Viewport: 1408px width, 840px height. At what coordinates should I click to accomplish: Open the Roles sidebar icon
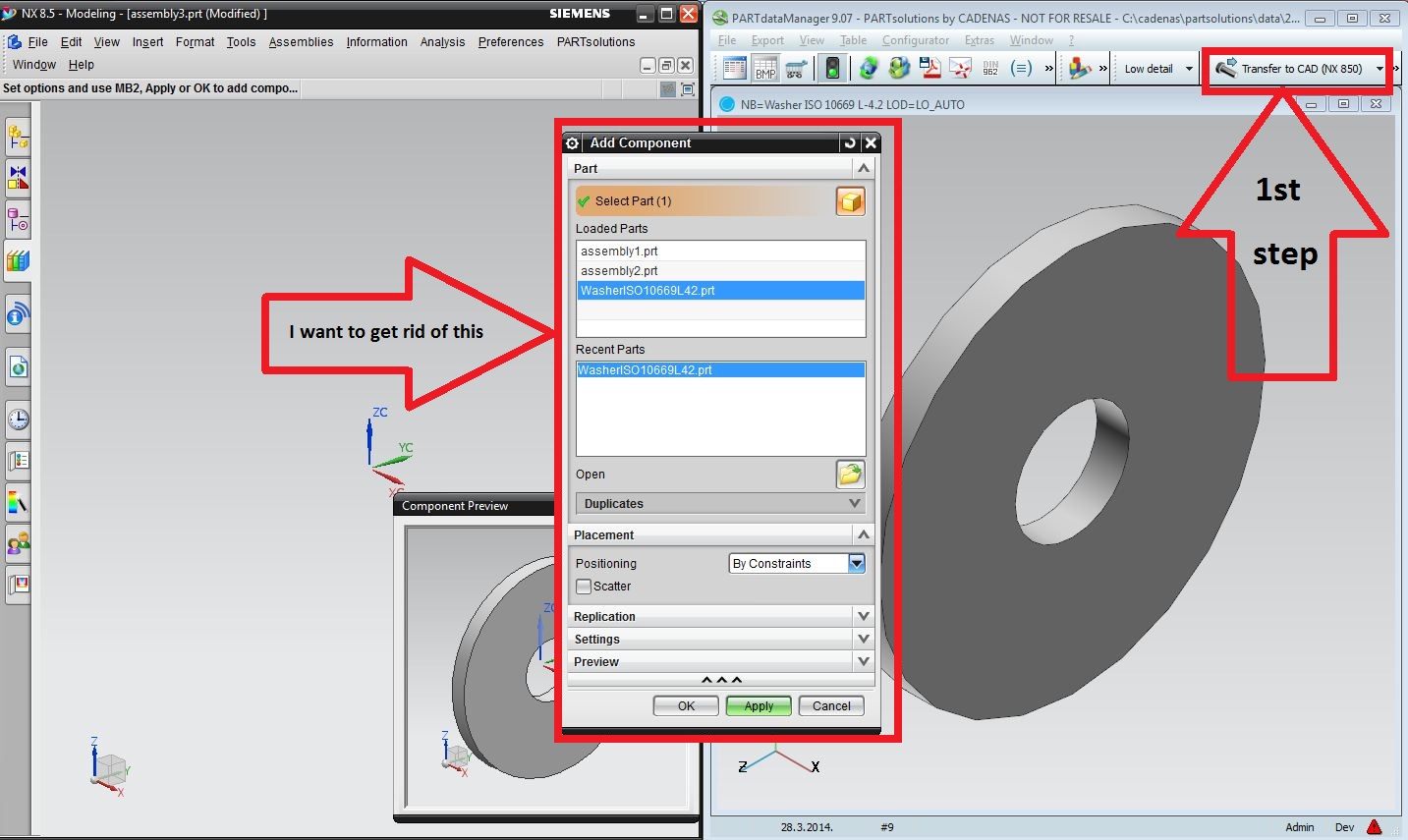[x=18, y=543]
